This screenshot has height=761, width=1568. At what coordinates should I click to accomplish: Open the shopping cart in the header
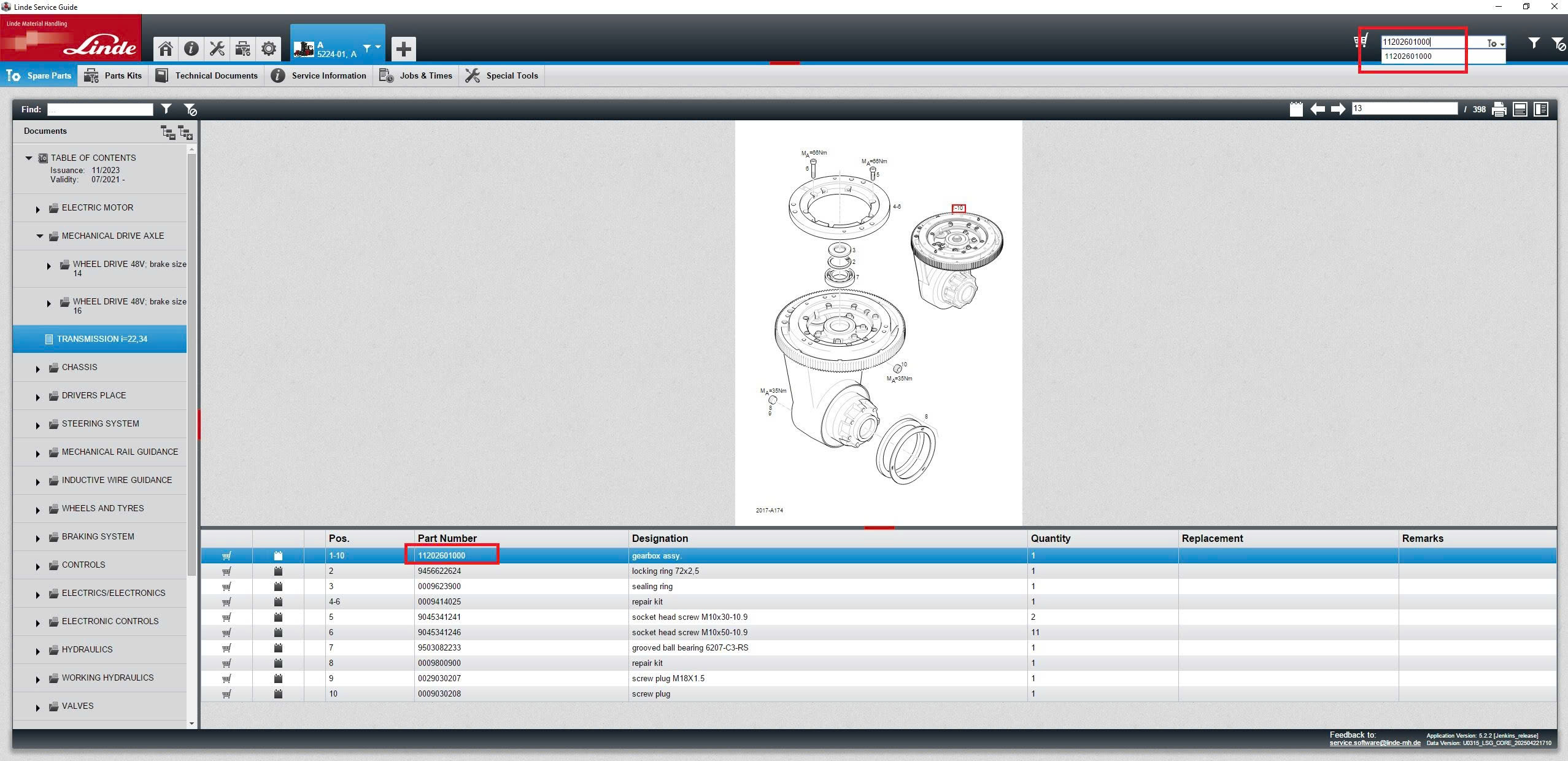click(x=1361, y=42)
